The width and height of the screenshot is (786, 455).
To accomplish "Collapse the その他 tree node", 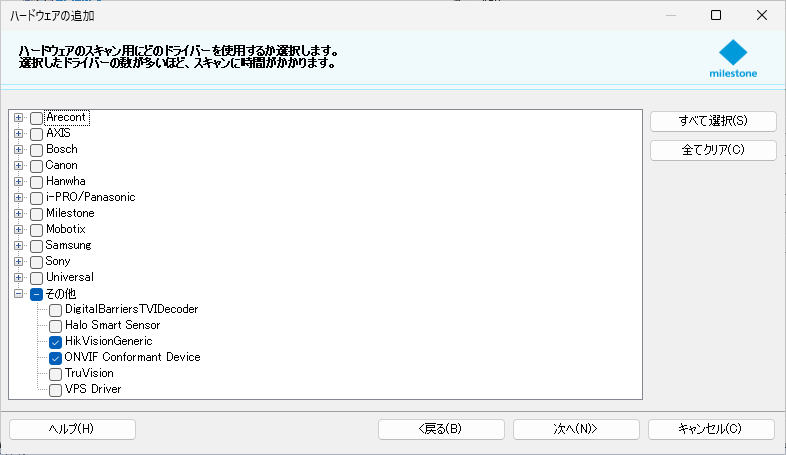I will tap(19, 294).
